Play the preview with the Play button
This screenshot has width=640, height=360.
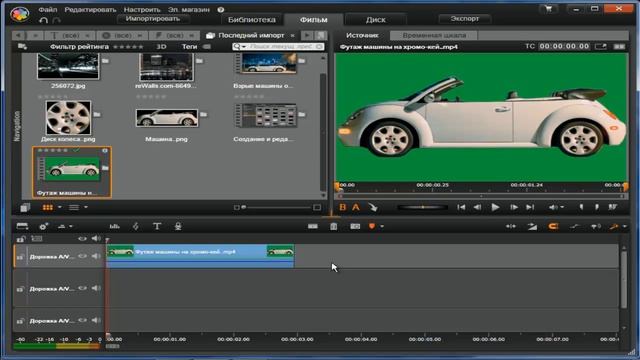[495, 207]
